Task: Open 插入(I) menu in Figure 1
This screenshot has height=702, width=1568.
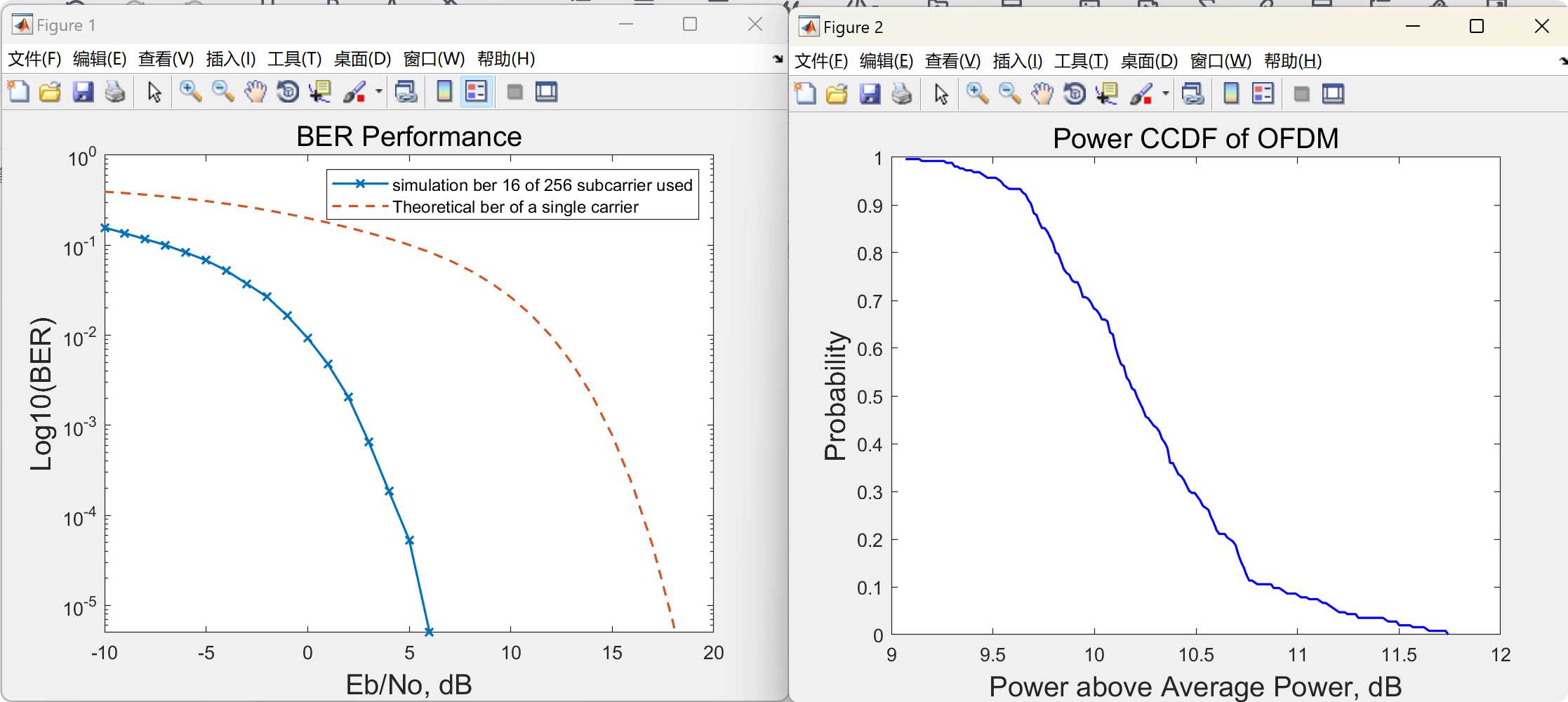Action: pos(230,59)
